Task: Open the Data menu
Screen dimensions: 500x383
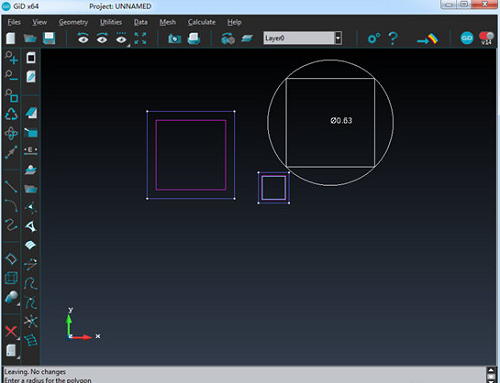Action: click(141, 22)
